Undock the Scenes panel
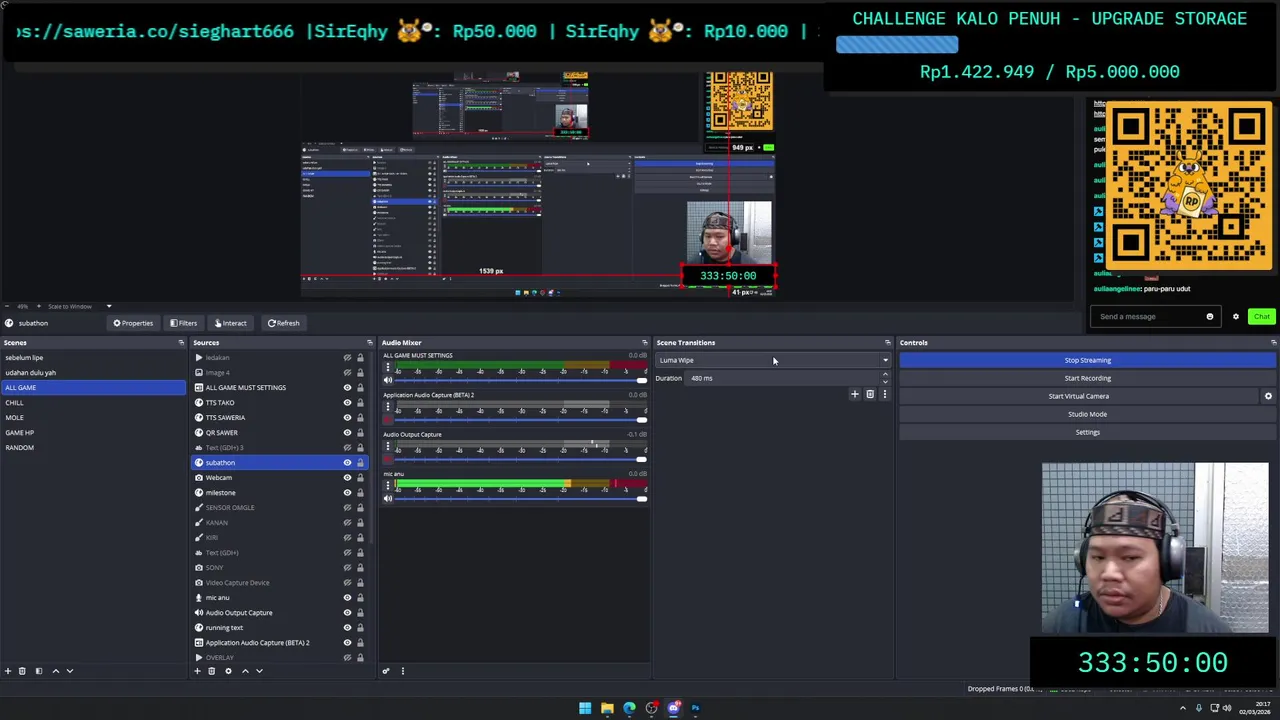Viewport: 1280px width, 720px height. click(181, 342)
